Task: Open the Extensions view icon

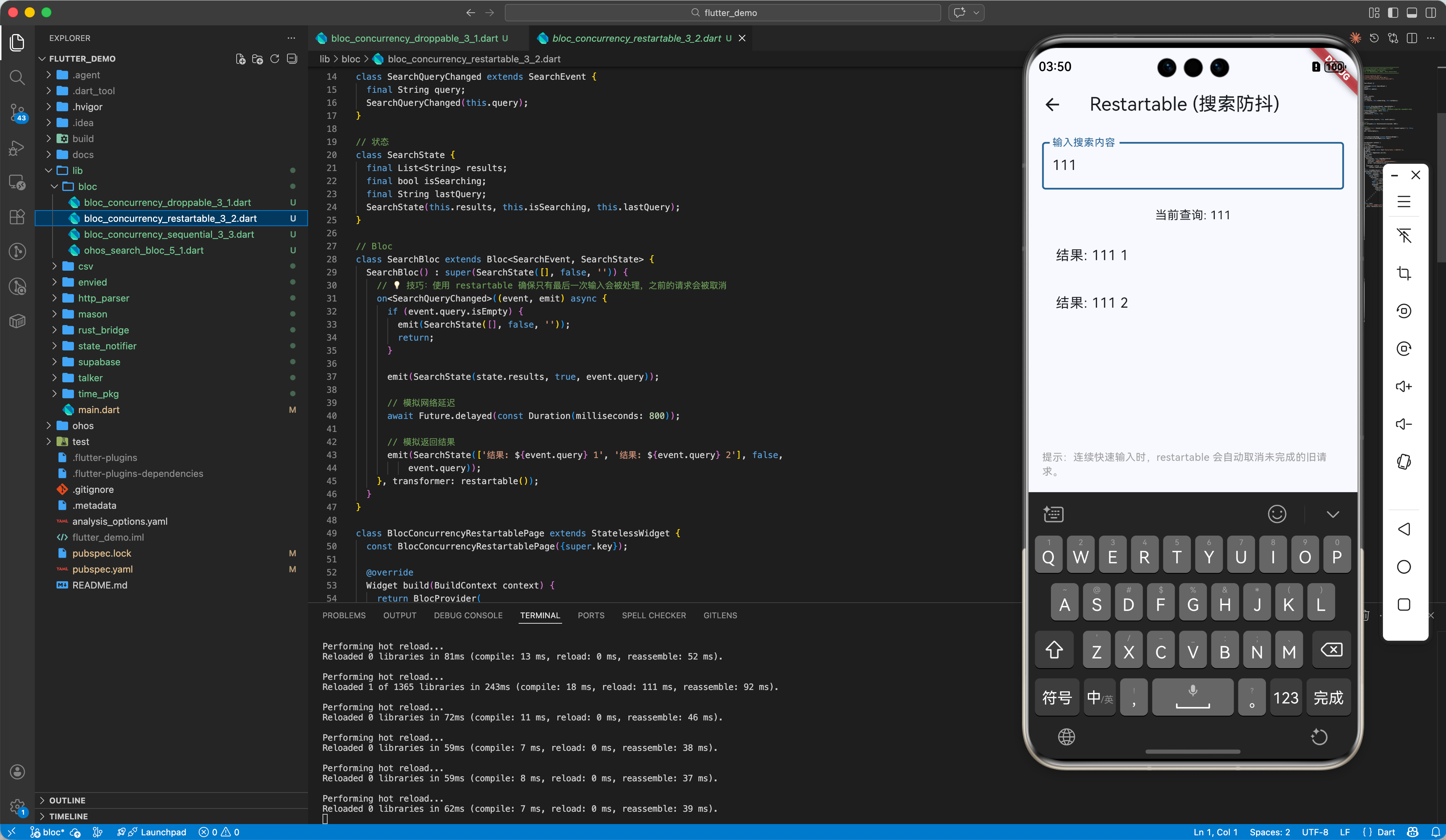Action: (x=17, y=217)
